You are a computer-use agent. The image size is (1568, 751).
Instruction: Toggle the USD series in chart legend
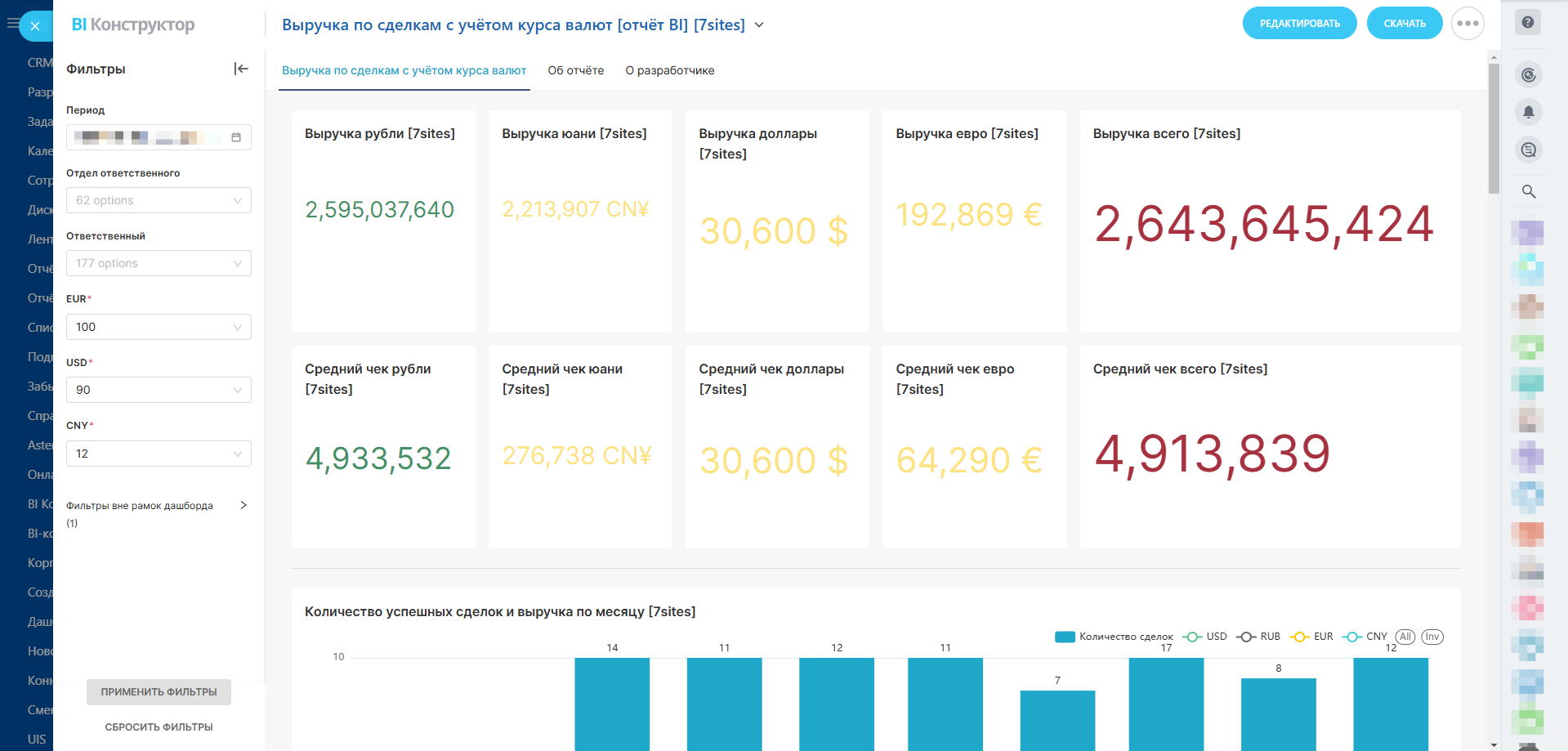[x=1205, y=637]
